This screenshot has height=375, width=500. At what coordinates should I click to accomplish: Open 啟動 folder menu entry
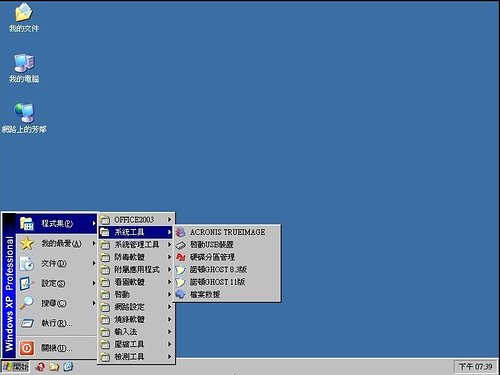pos(136,294)
